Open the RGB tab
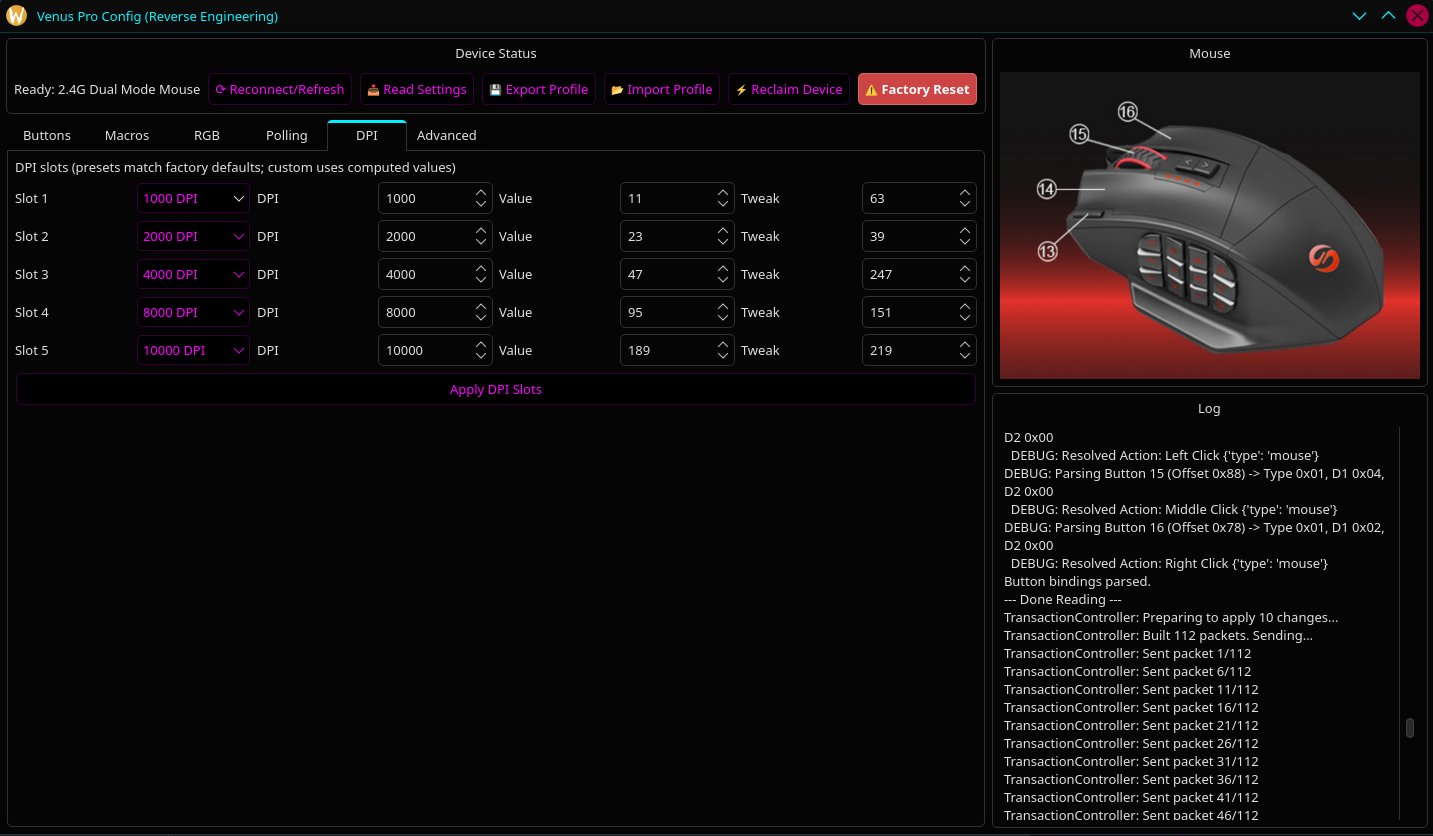The image size is (1433, 836). [207, 136]
